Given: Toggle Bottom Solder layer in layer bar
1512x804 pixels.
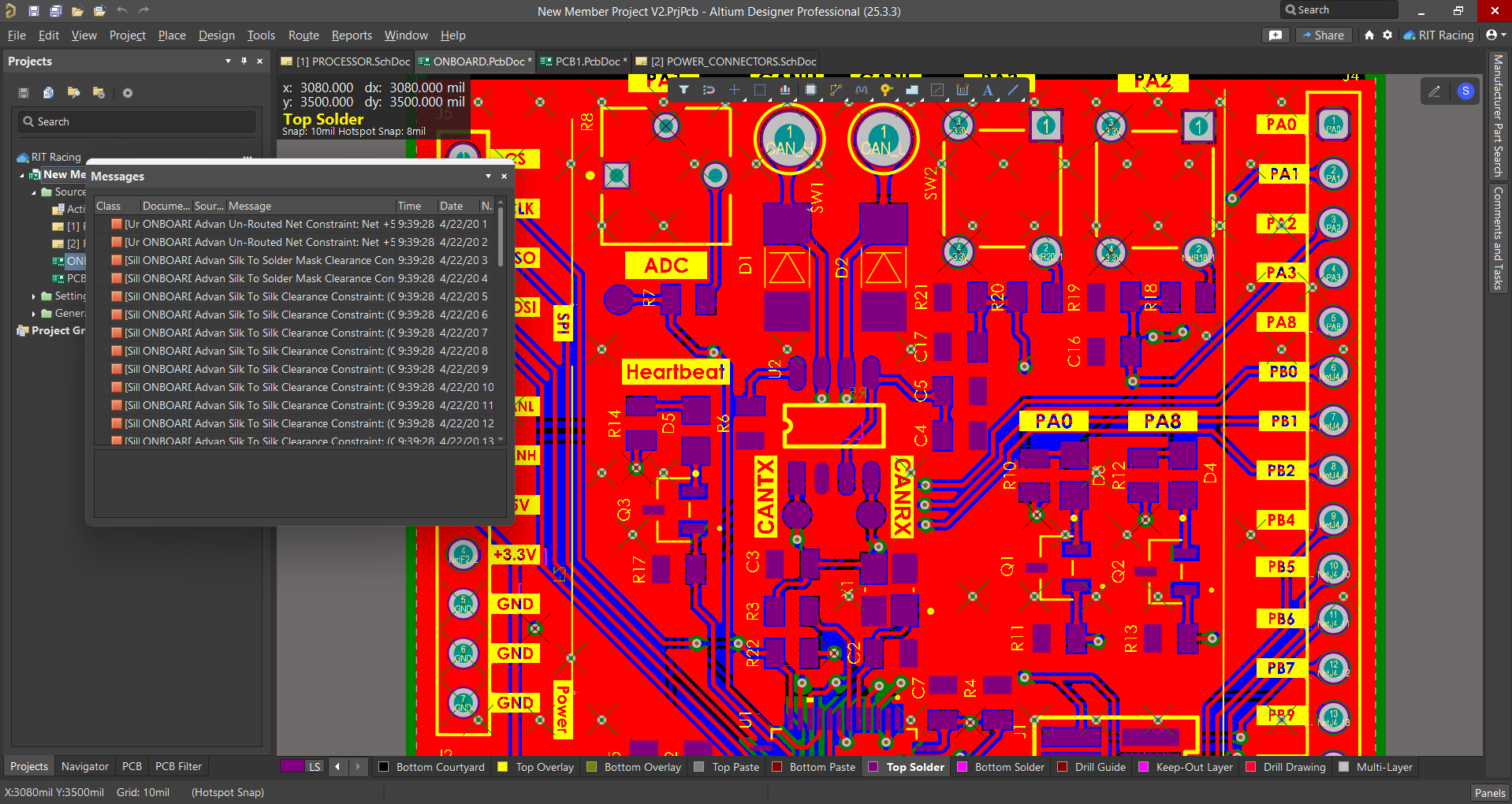Looking at the screenshot, I should tap(1001, 767).
